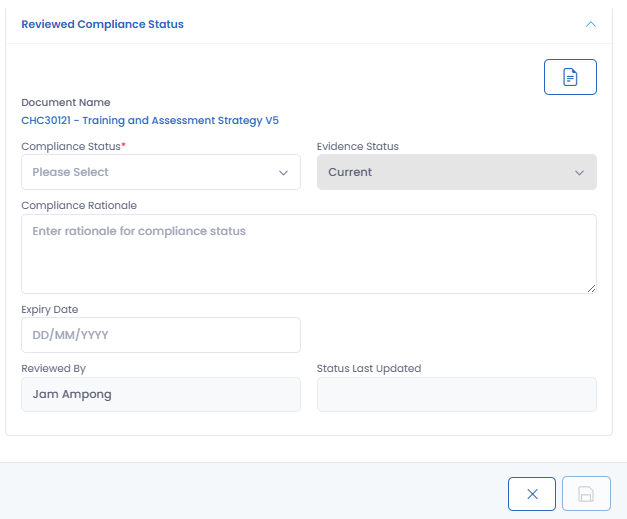Click the Document Name label
Image resolution: width=627 pixels, height=519 pixels.
65,102
